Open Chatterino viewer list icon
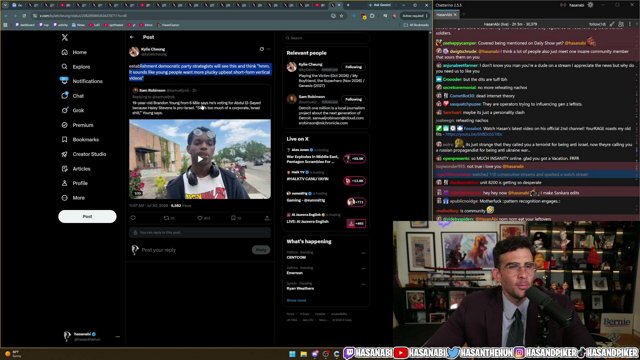Image resolution: width=640 pixels, height=360 pixels. [621, 24]
